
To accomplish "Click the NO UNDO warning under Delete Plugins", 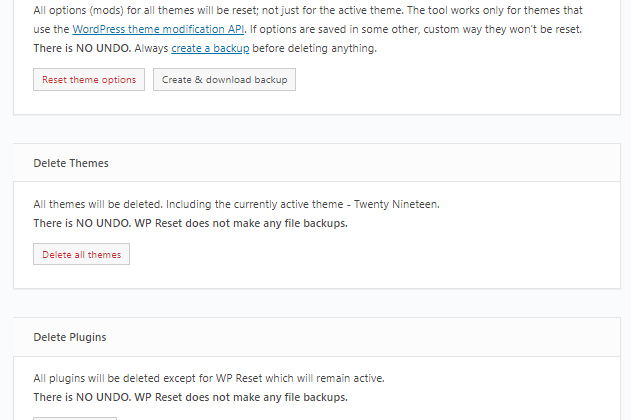I will coord(190,397).
